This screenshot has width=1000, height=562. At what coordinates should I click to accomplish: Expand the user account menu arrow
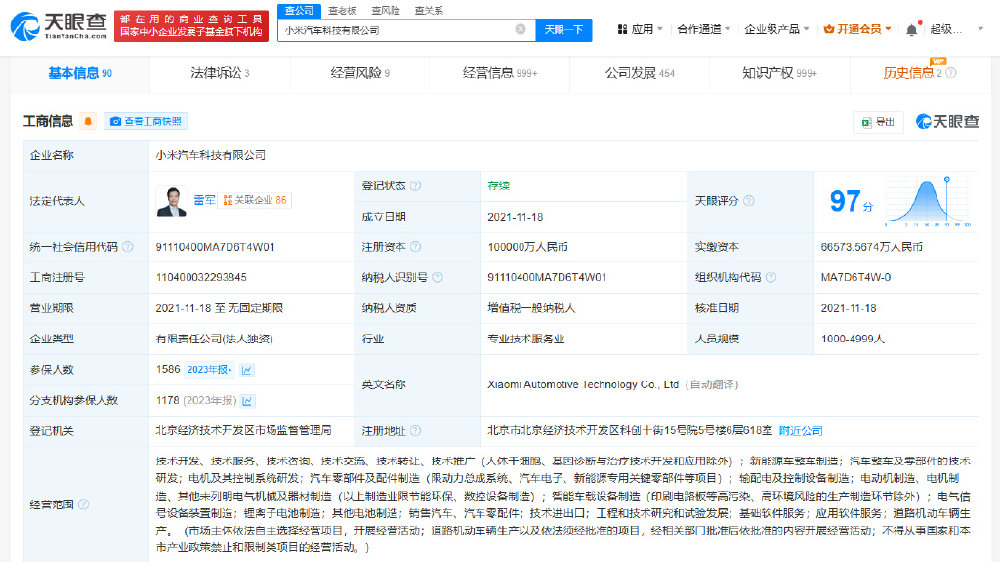point(980,29)
